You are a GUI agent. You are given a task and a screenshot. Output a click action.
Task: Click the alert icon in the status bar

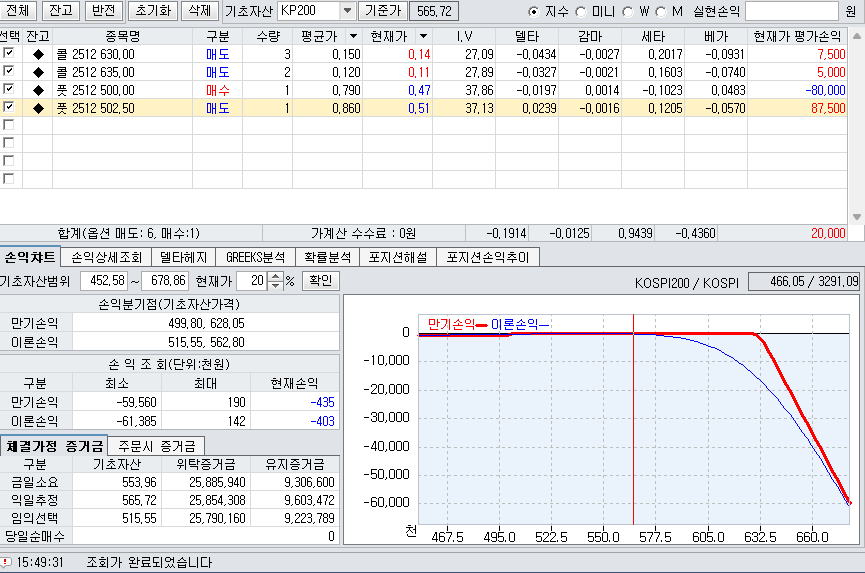[x=6, y=562]
